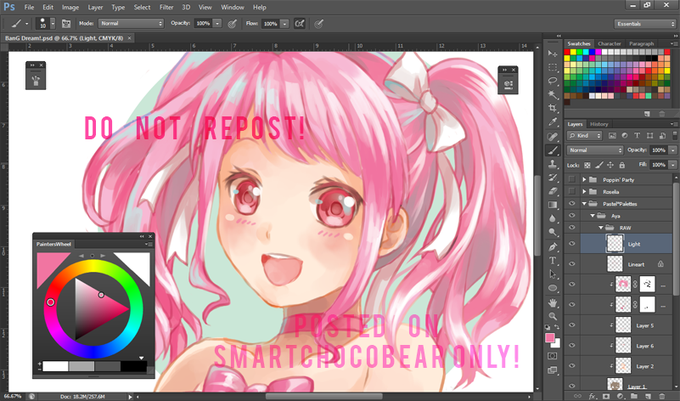The height and width of the screenshot is (401, 680).
Task: Hide the Light layer
Action: [x=572, y=244]
